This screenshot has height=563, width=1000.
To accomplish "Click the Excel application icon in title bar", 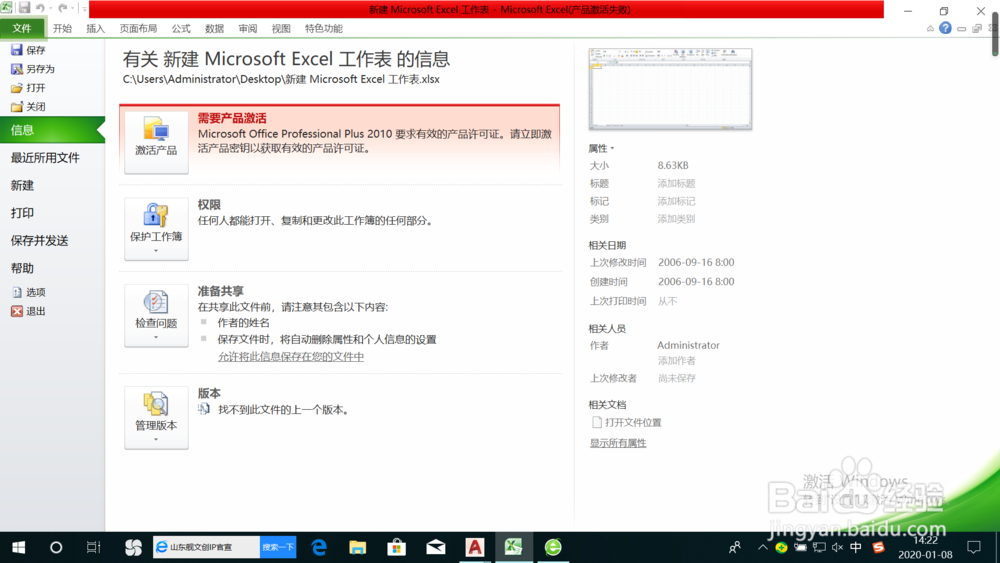I will coord(7,8).
